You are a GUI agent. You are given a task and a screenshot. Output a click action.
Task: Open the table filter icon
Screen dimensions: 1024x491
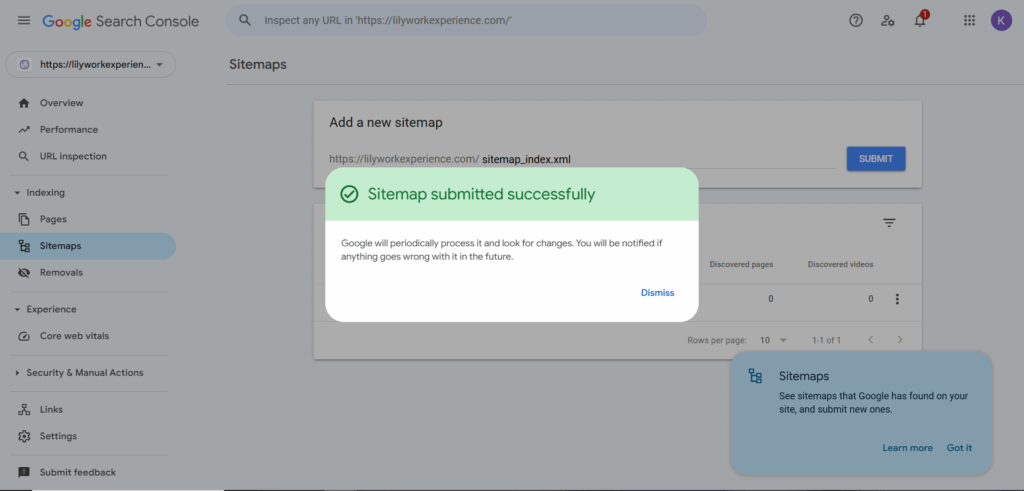click(889, 223)
